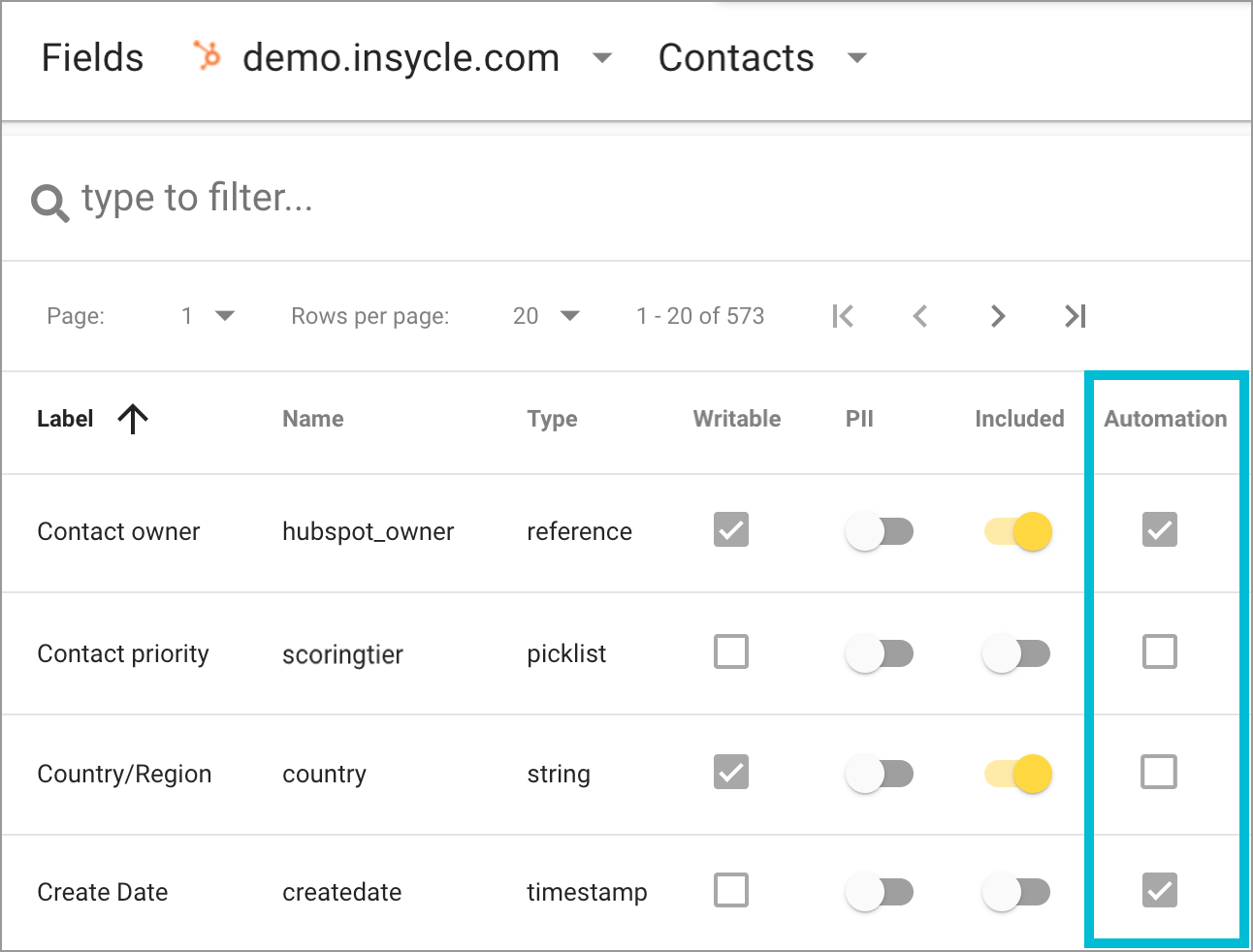Check the Writable box for Contact priority

point(730,651)
